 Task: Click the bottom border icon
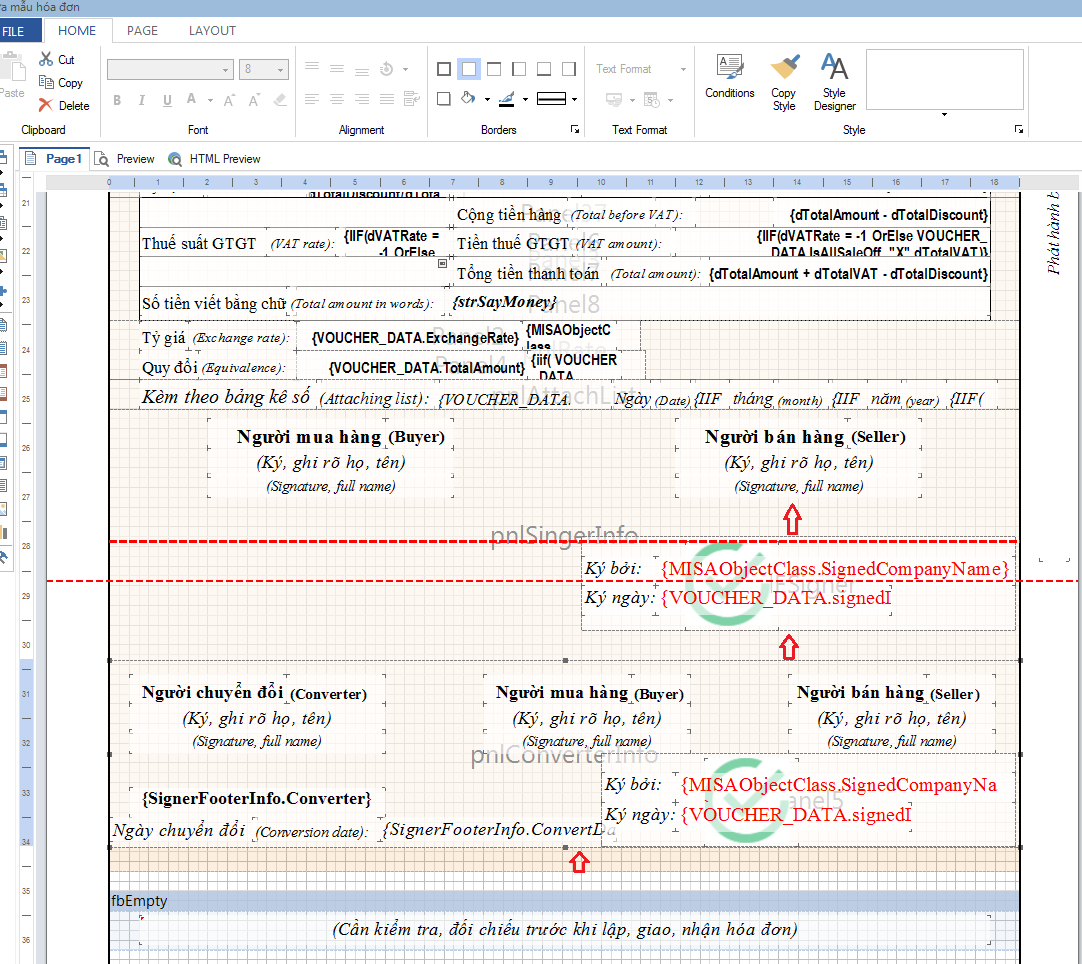[544, 69]
